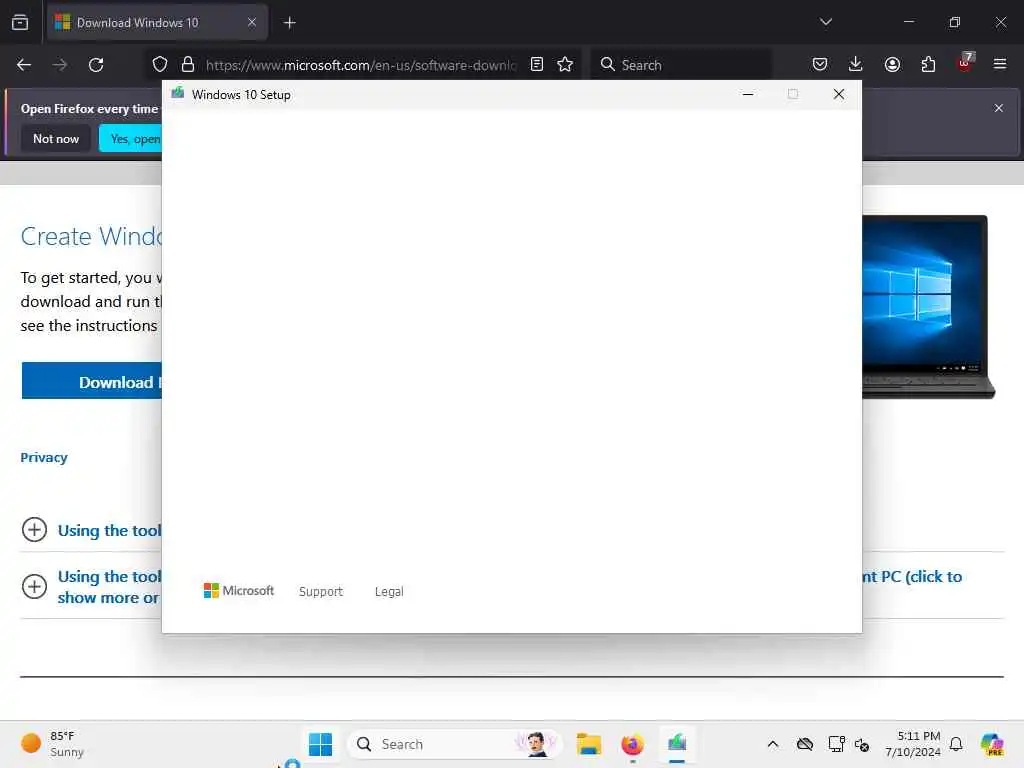Image resolution: width=1024 pixels, height=768 pixels.
Task: Expand first 'Using the tool' plus icon
Action: tap(35, 530)
